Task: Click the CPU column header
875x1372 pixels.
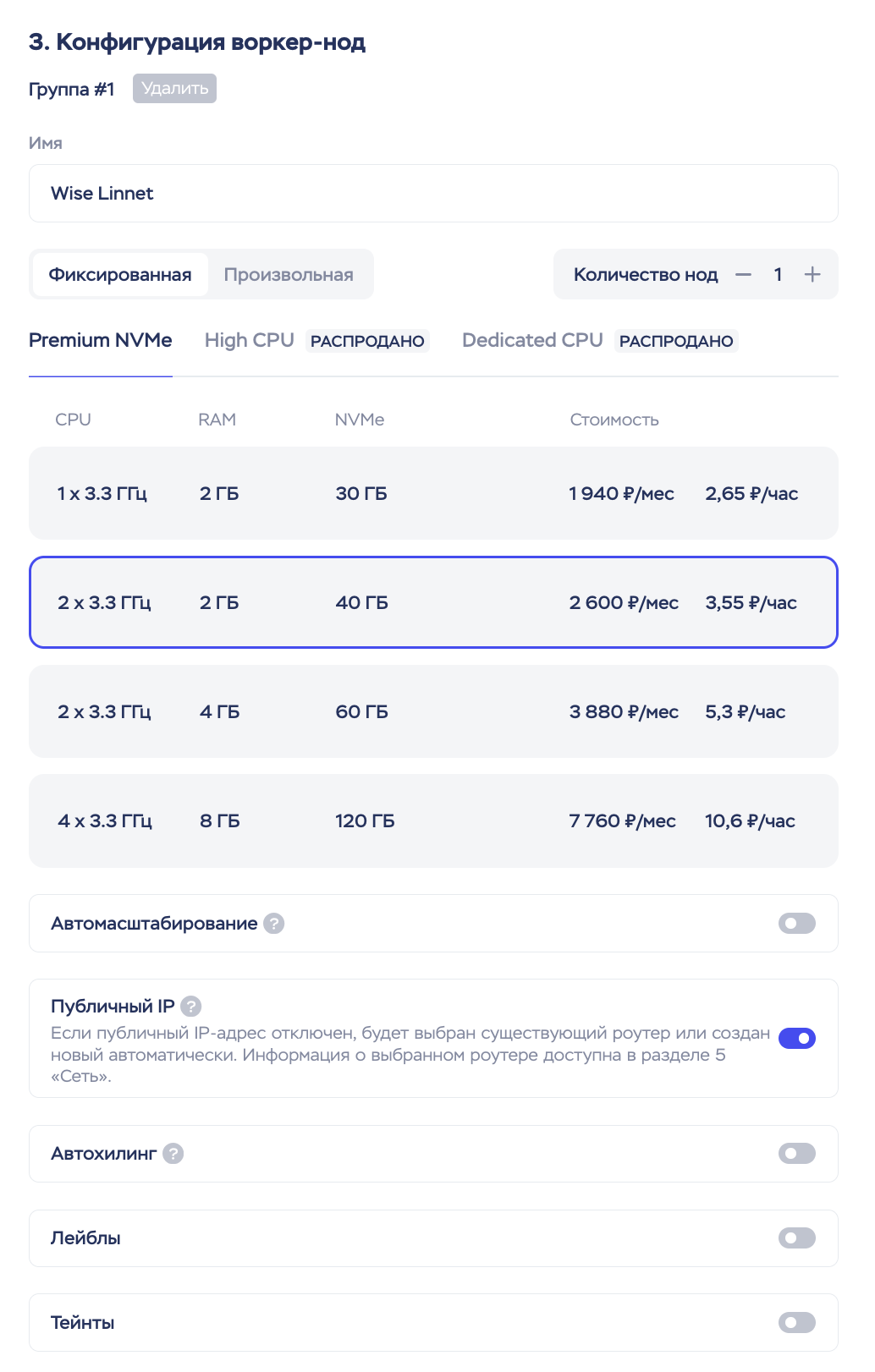Action: coord(73,420)
